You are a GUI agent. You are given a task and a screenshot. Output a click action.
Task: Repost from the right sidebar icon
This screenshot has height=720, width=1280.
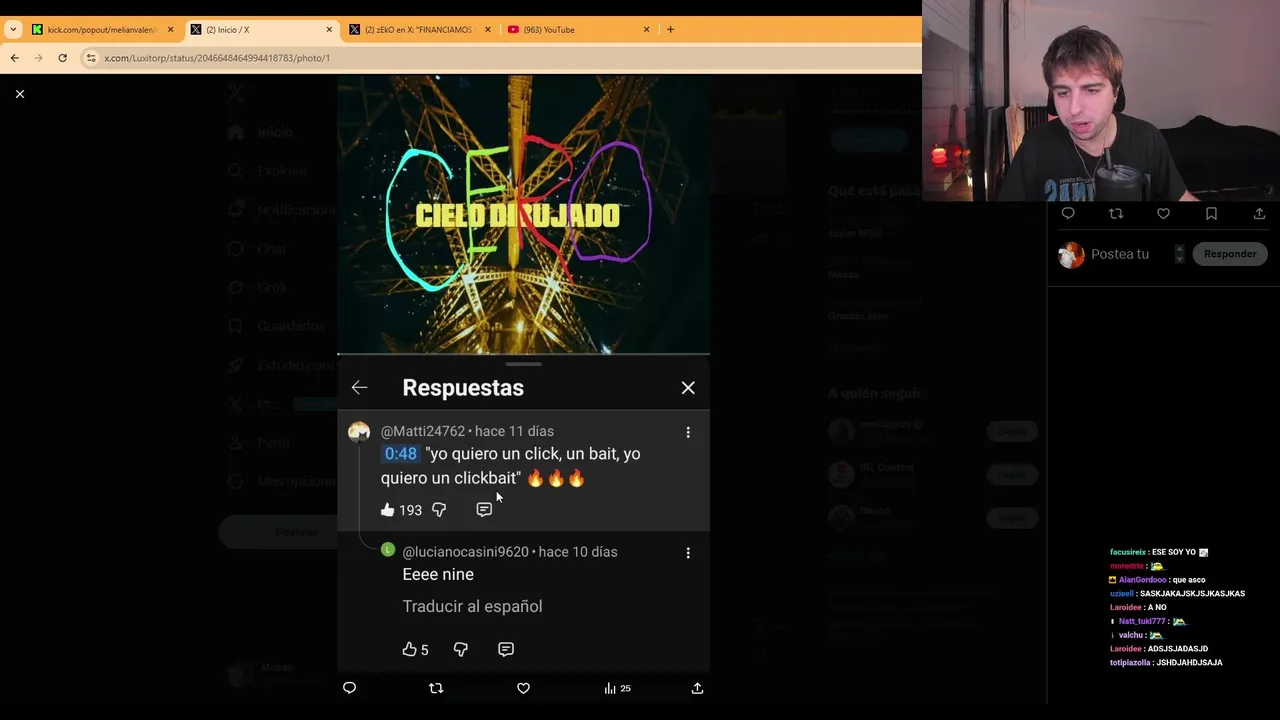[x=1116, y=213]
